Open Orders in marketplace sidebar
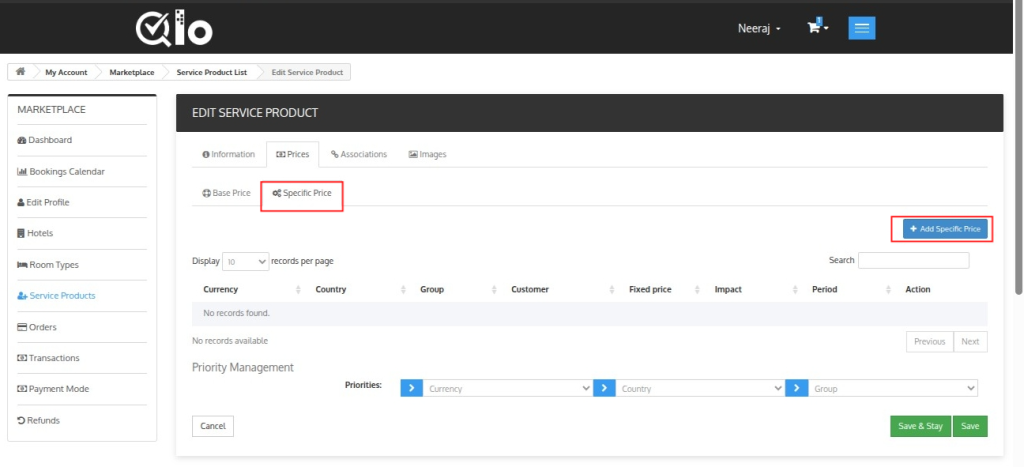This screenshot has height=467, width=1024. 37,327
